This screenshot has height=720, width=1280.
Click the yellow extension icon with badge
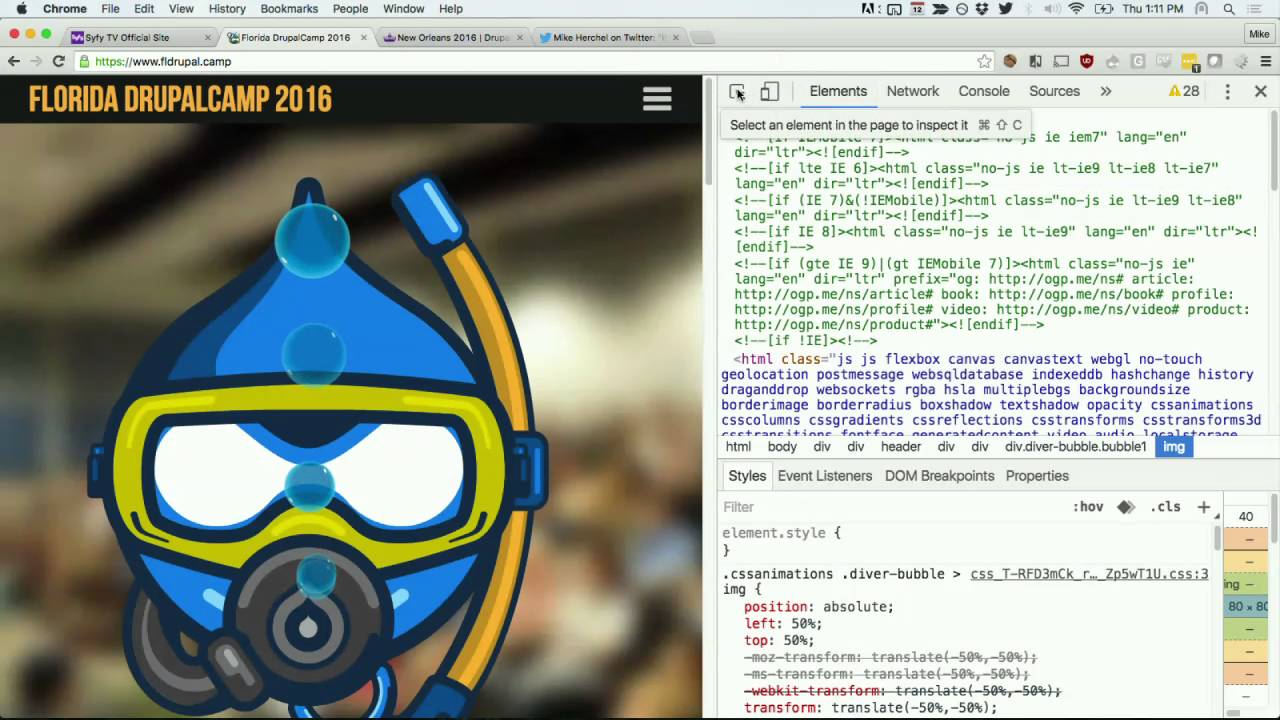tap(1190, 62)
